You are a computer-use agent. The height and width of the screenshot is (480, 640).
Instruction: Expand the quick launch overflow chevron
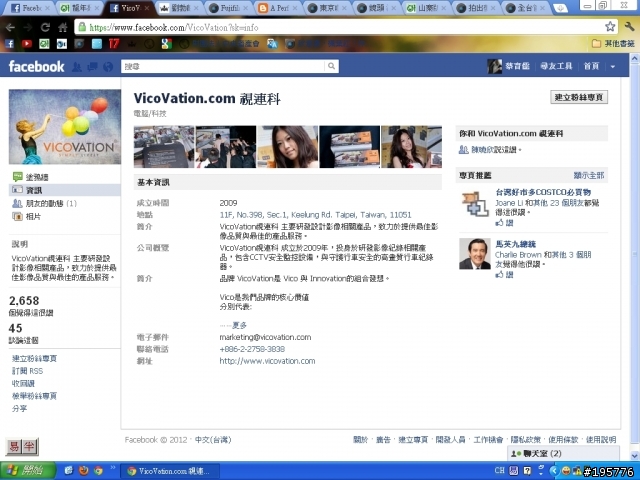[113, 468]
